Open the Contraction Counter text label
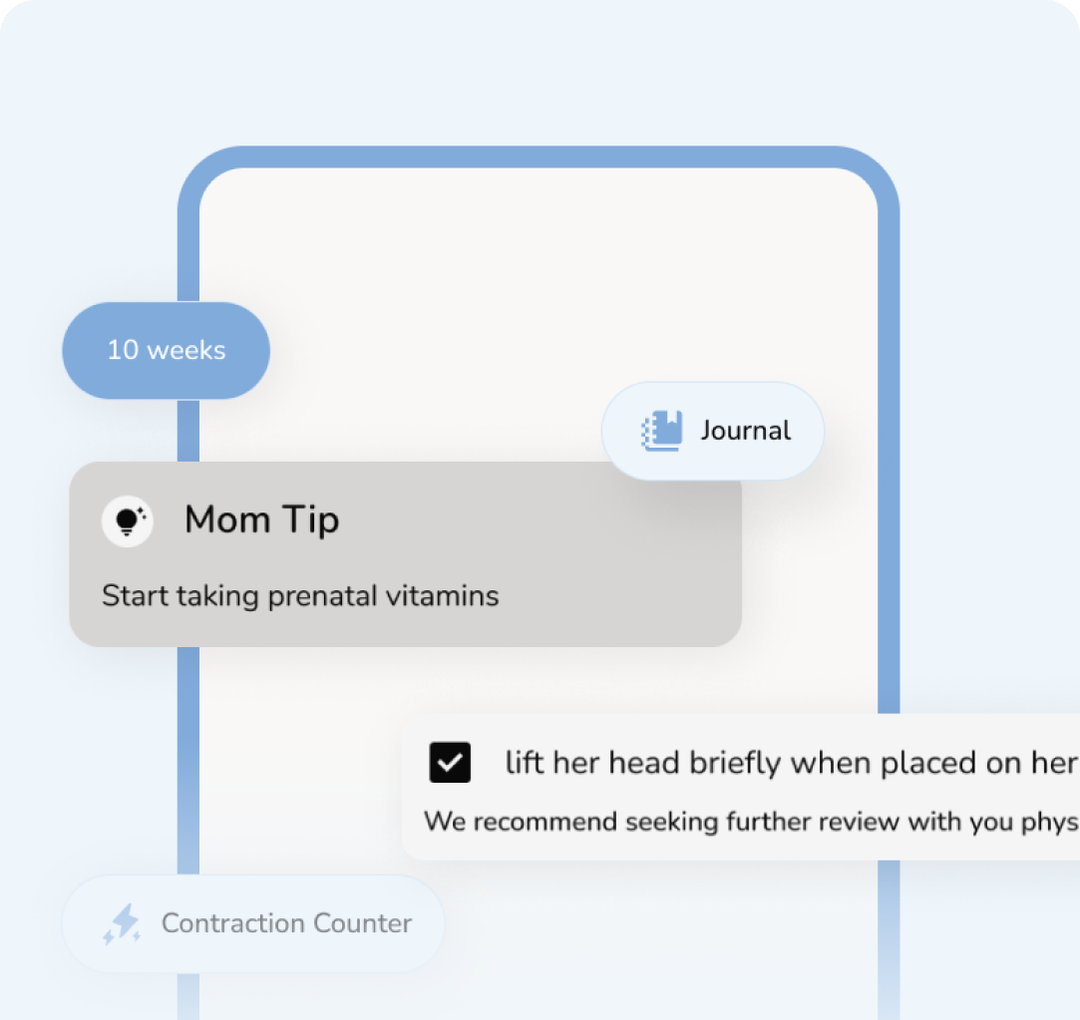Screen dimensions: 1080x1020 pyautogui.click(x=286, y=923)
